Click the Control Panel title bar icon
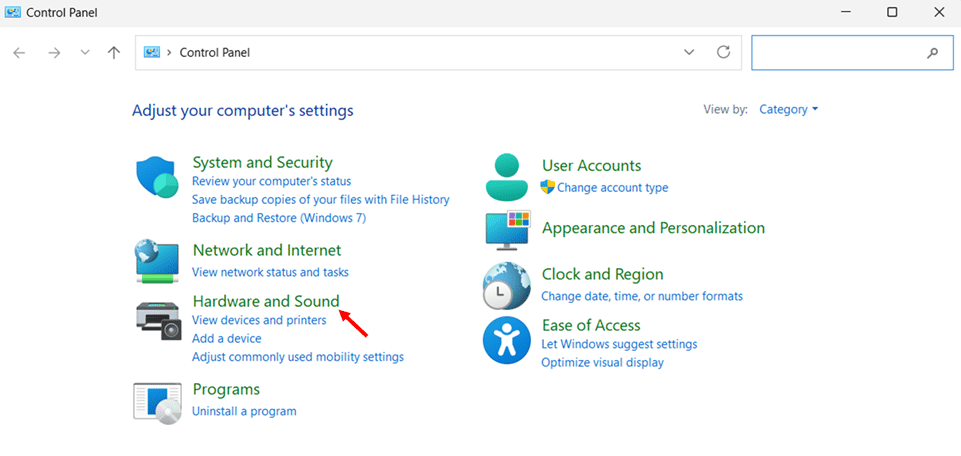This screenshot has width=961, height=456. 12,12
